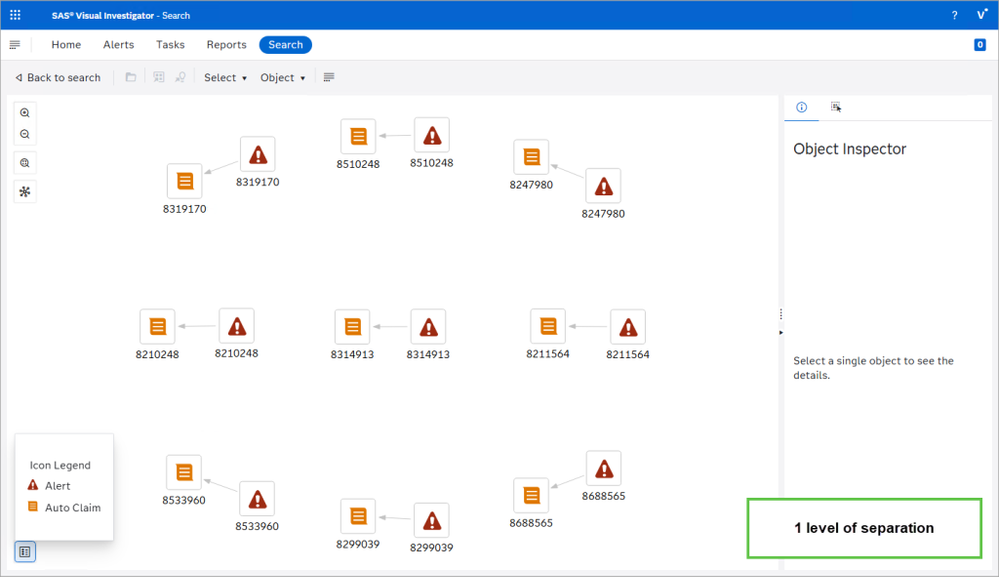Open the user profile V menu
Image resolution: width=999 pixels, height=577 pixels.
tap(982, 15)
